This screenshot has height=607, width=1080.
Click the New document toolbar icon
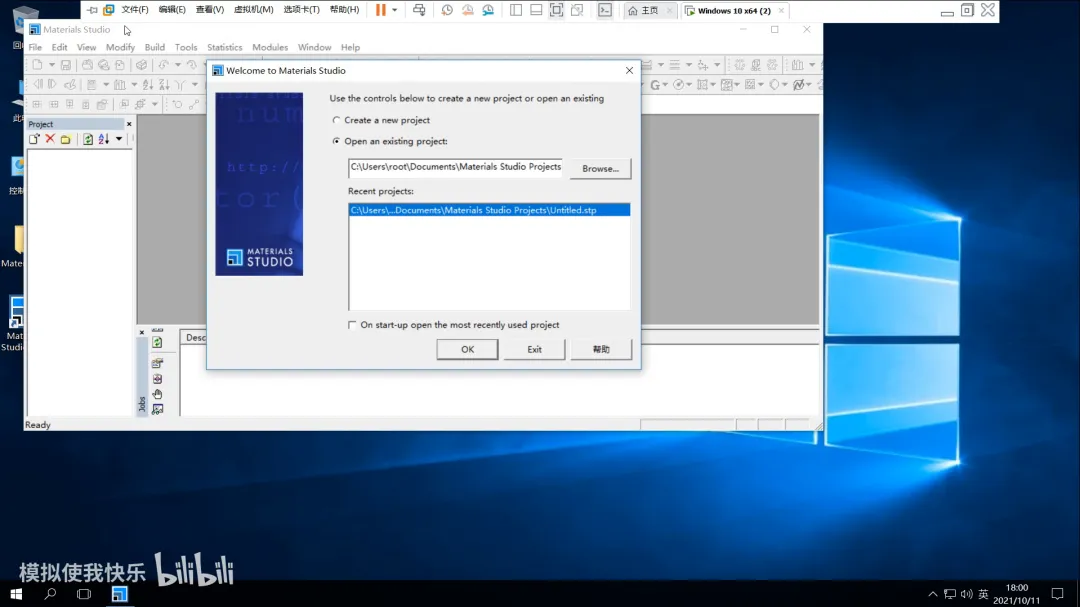click(x=37, y=65)
